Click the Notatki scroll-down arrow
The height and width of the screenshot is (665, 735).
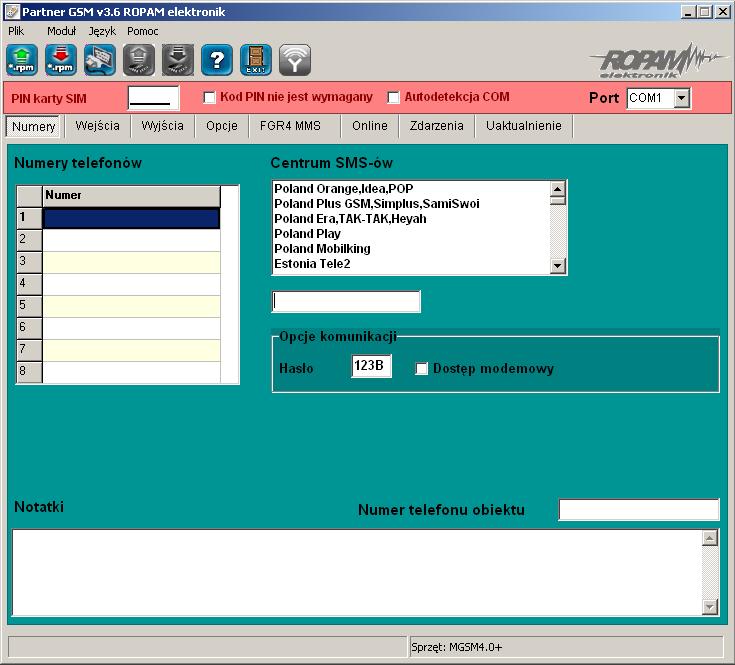click(x=710, y=607)
